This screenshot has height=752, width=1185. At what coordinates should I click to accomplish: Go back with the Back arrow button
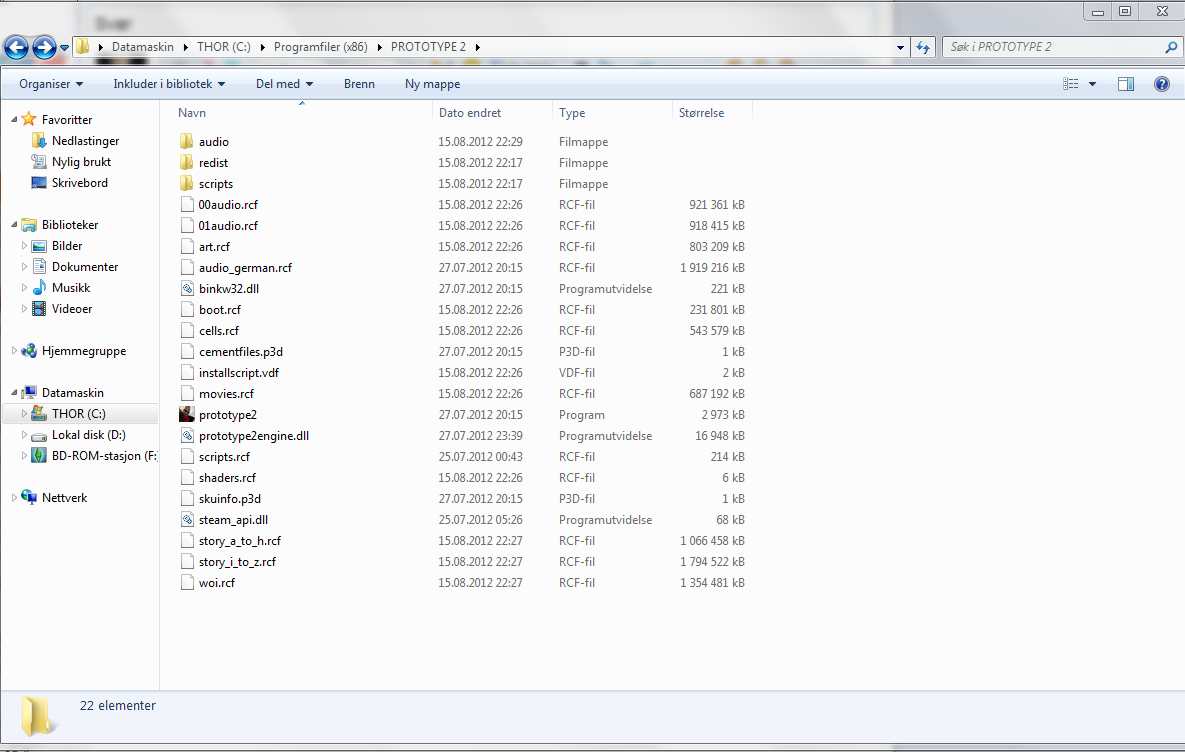17,48
